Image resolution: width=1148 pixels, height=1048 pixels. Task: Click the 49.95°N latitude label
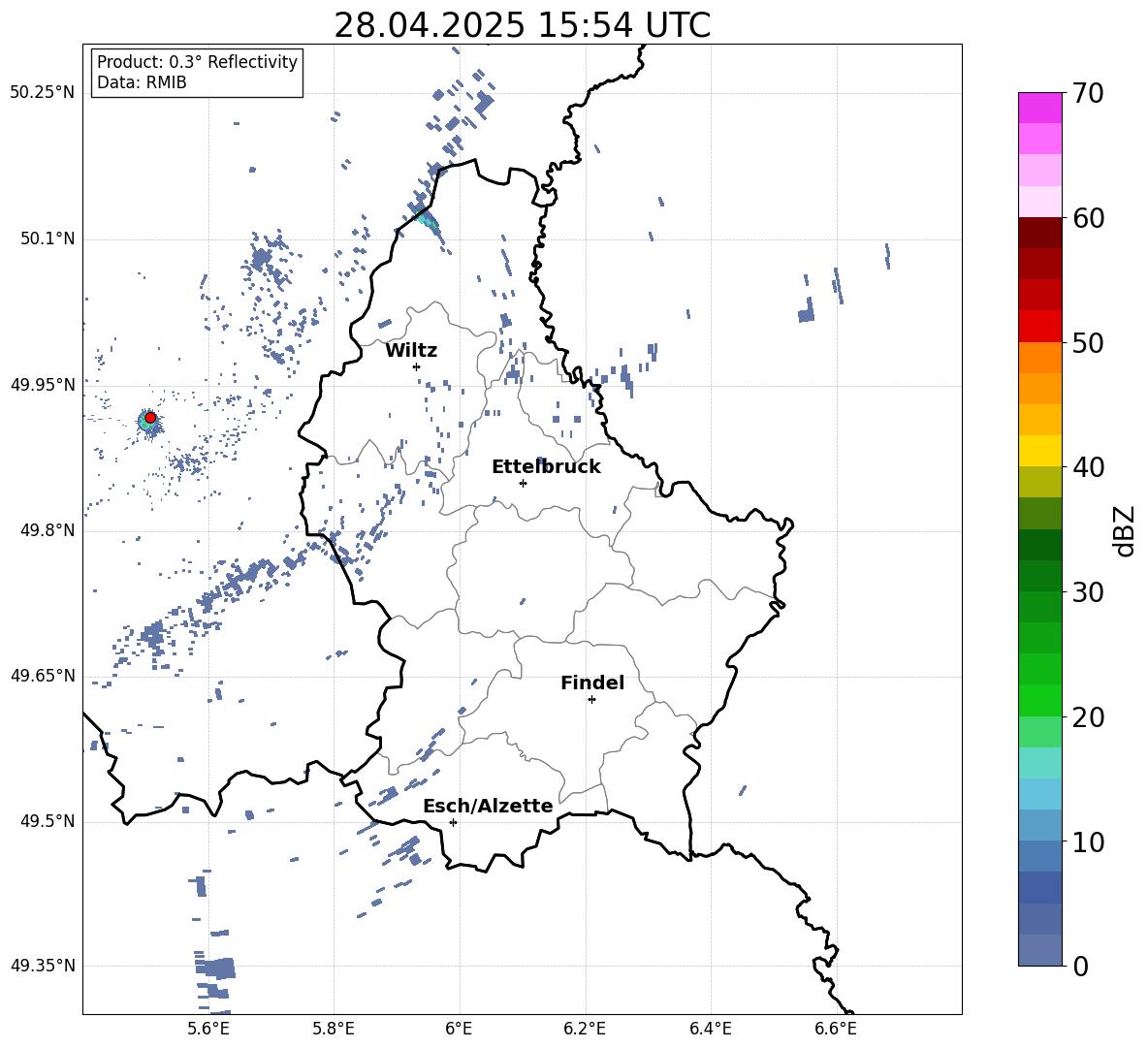pyautogui.click(x=43, y=385)
